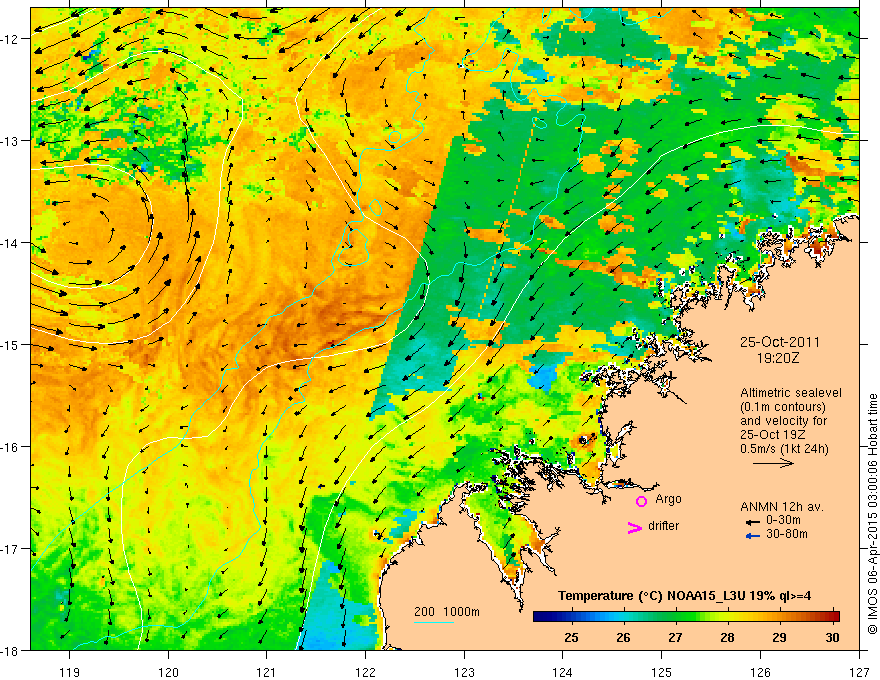Click the black 0-30m arrow legend symbol

coord(753,522)
